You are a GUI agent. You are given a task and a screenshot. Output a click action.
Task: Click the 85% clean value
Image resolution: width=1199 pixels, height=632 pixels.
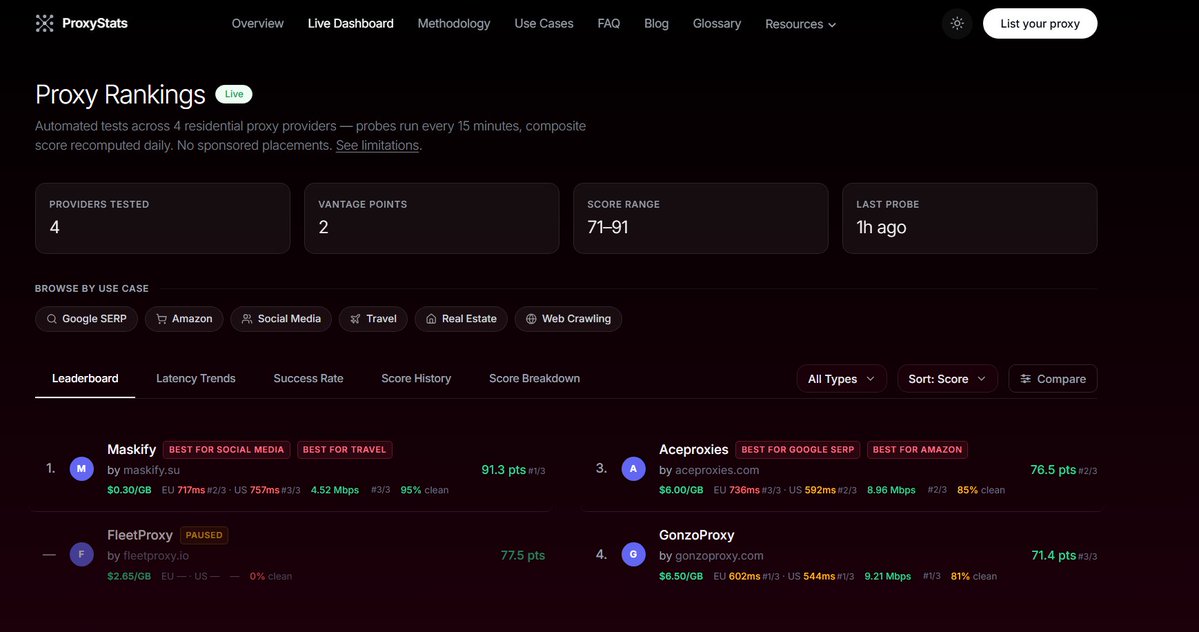click(x=981, y=490)
